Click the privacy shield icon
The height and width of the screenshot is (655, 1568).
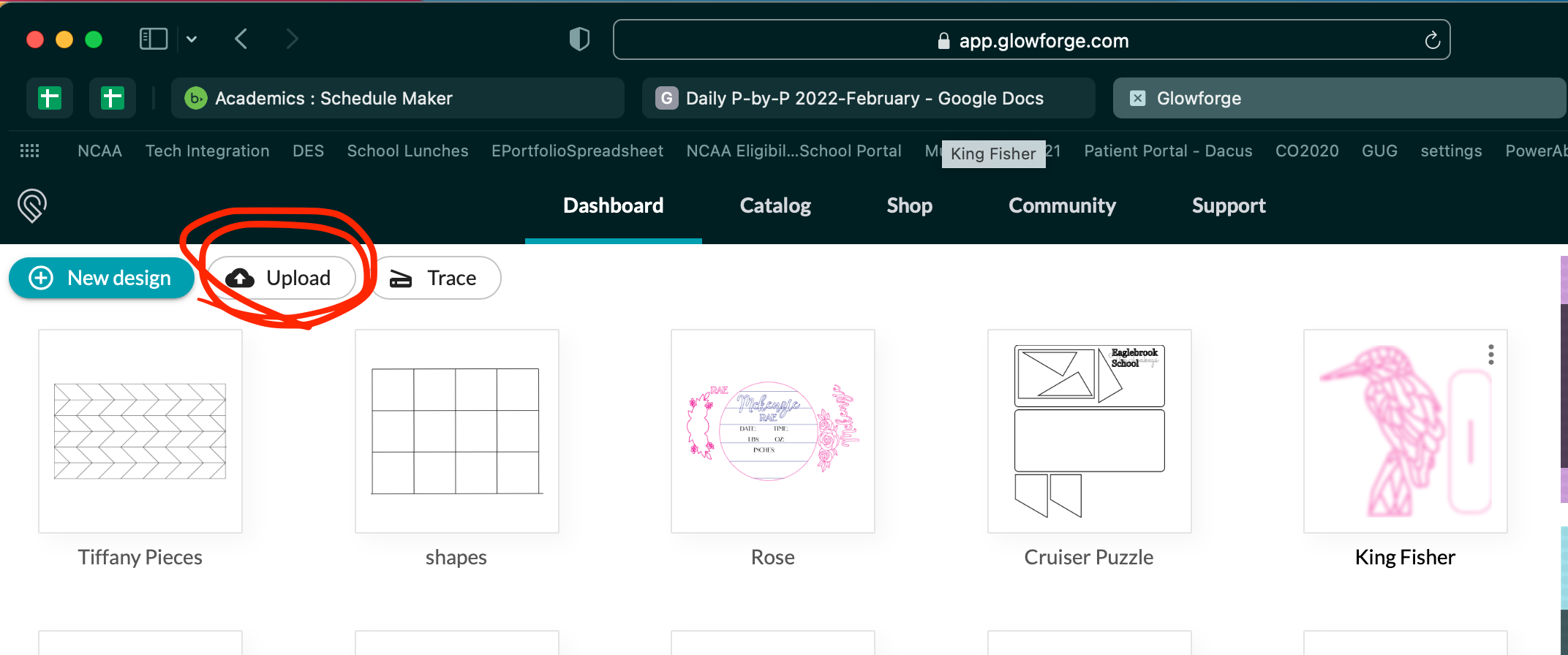(x=579, y=39)
